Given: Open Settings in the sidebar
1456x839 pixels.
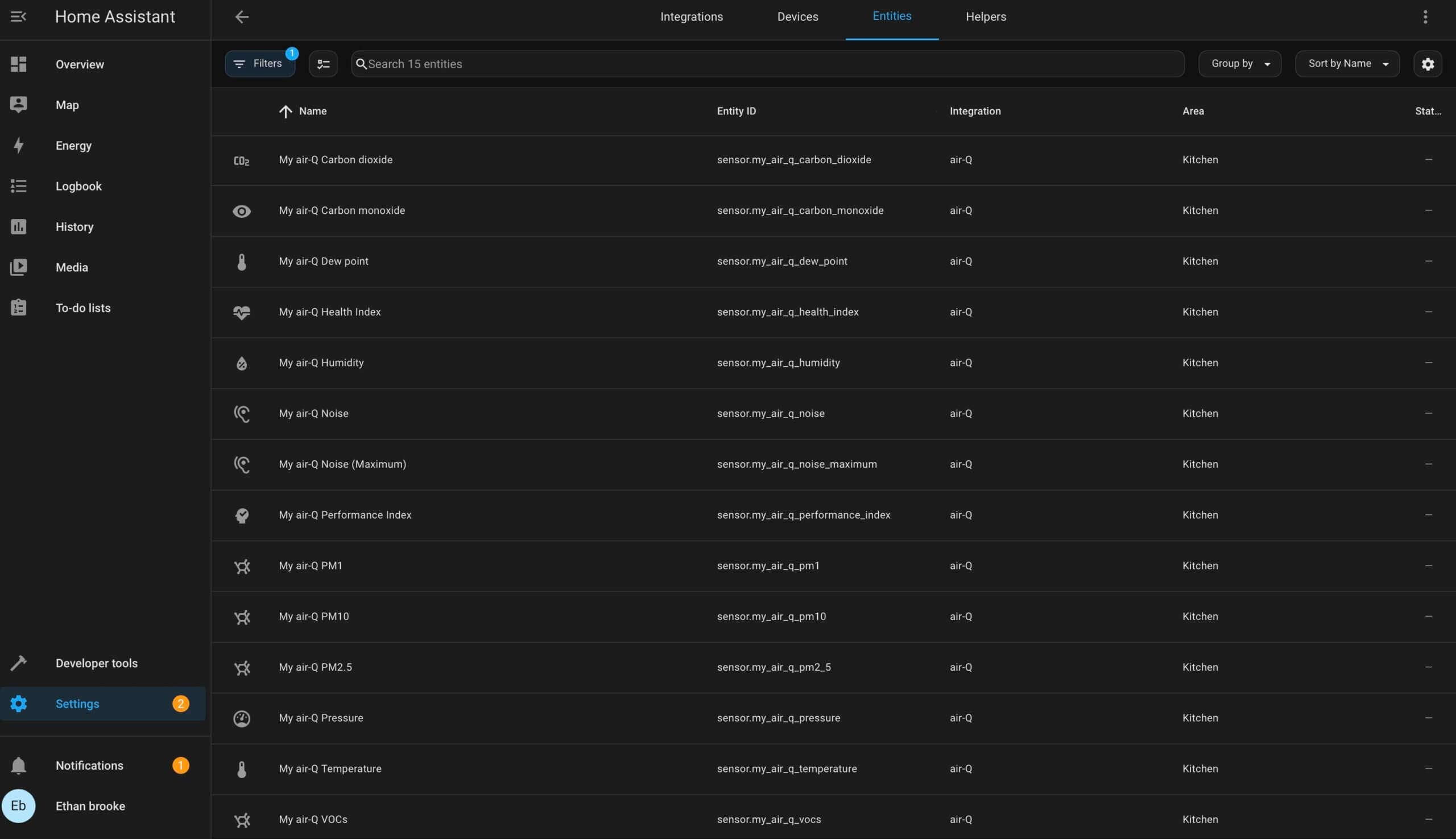Looking at the screenshot, I should pyautogui.click(x=102, y=704).
